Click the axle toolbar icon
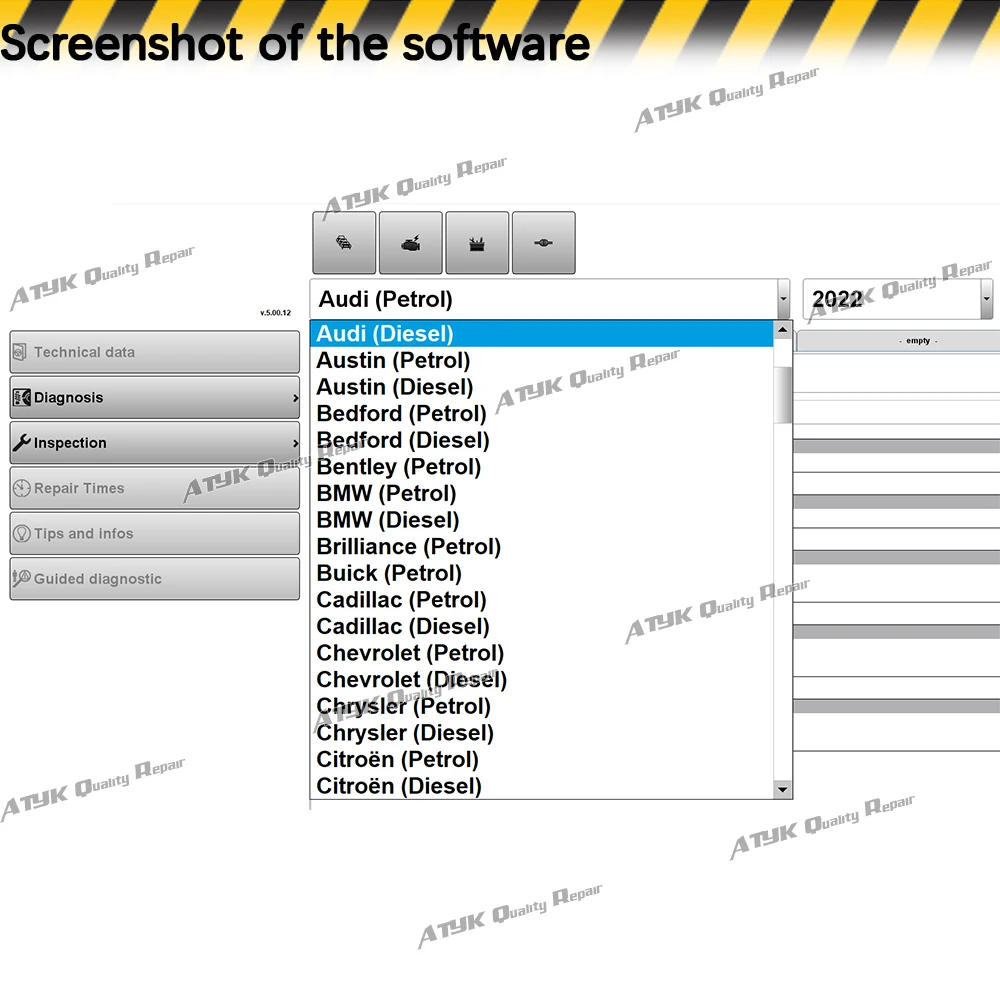The image size is (1000, 1000). [543, 243]
